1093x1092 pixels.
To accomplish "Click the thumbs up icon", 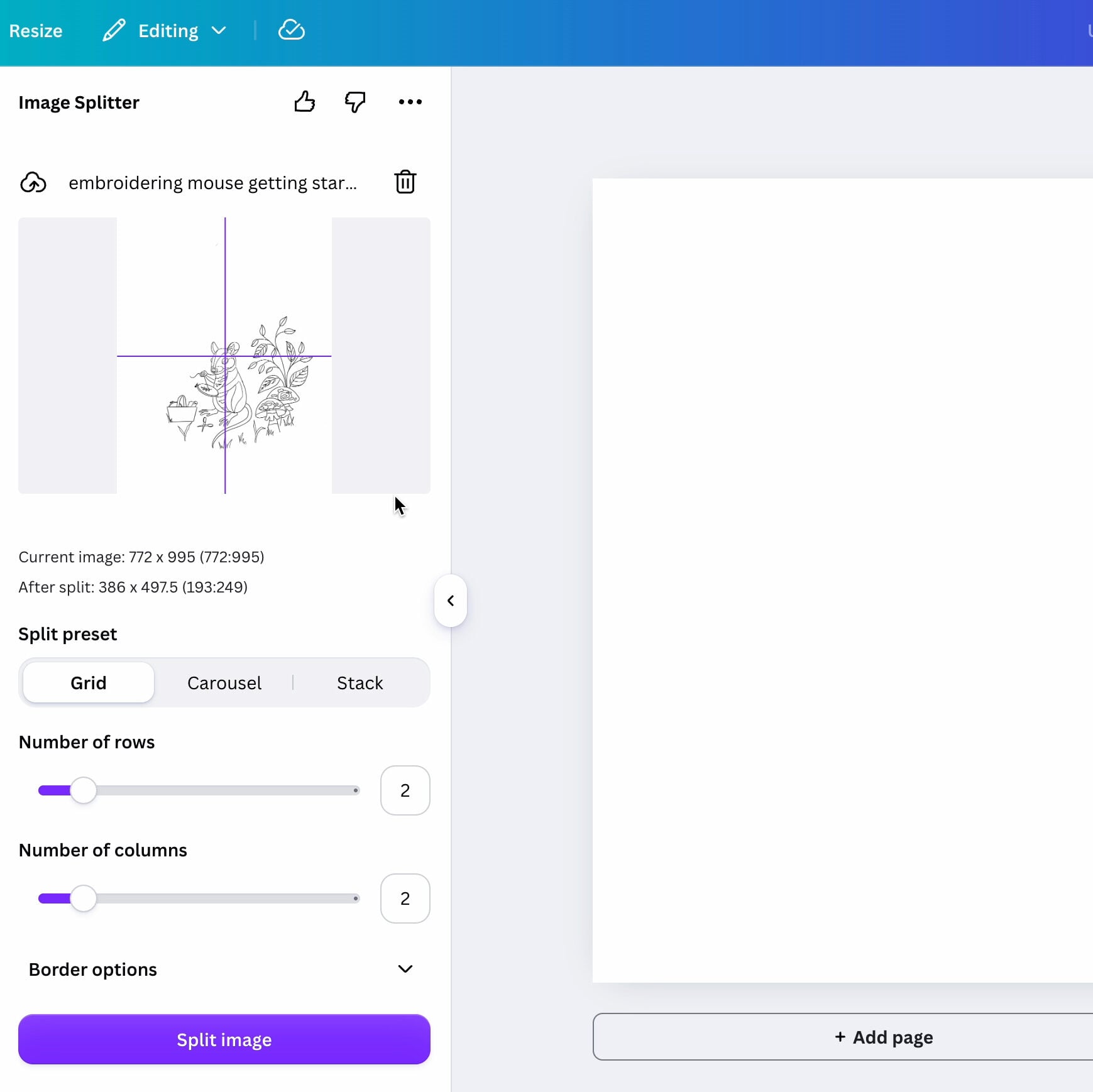I will (x=305, y=102).
